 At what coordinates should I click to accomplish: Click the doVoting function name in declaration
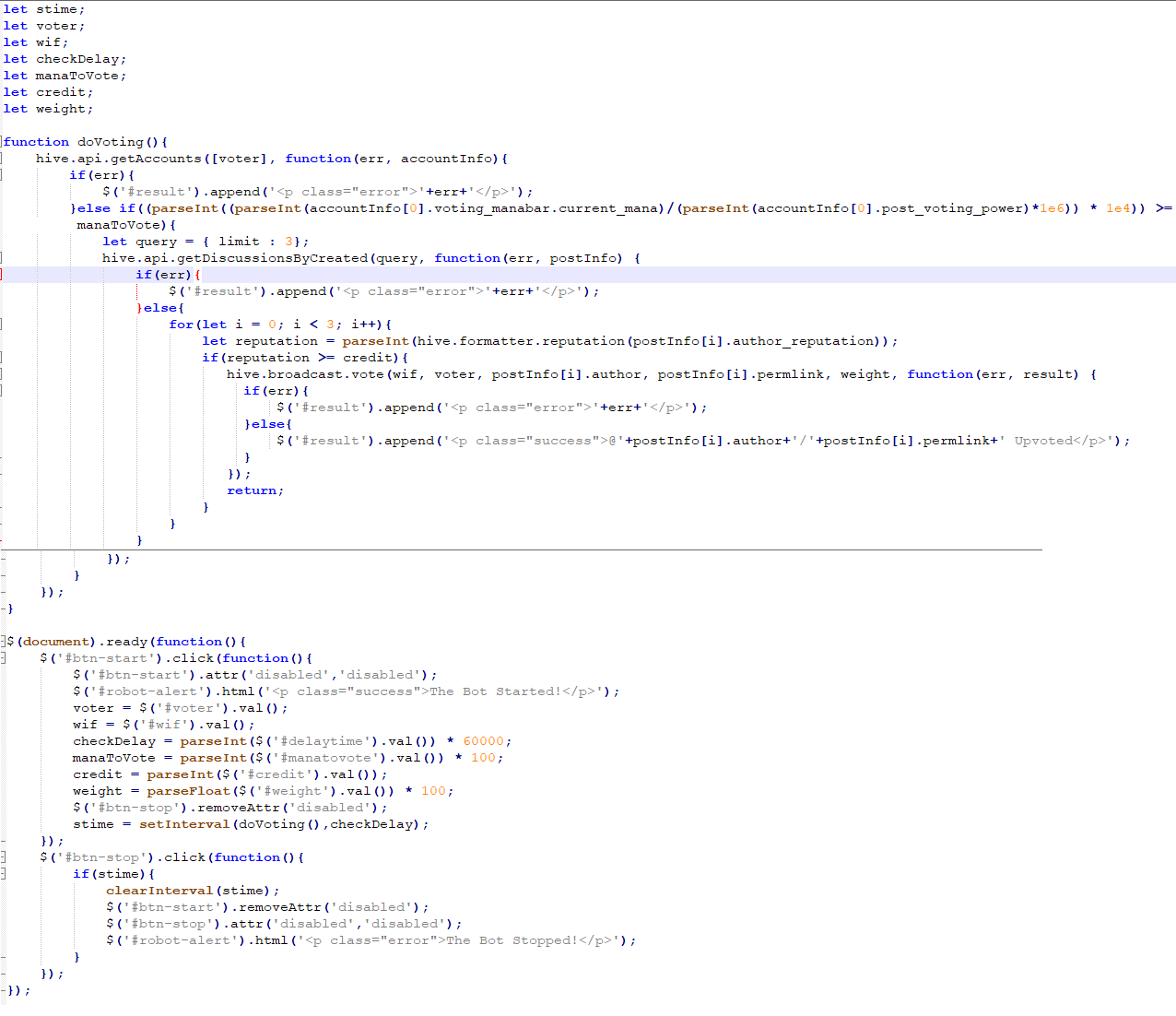point(111,142)
